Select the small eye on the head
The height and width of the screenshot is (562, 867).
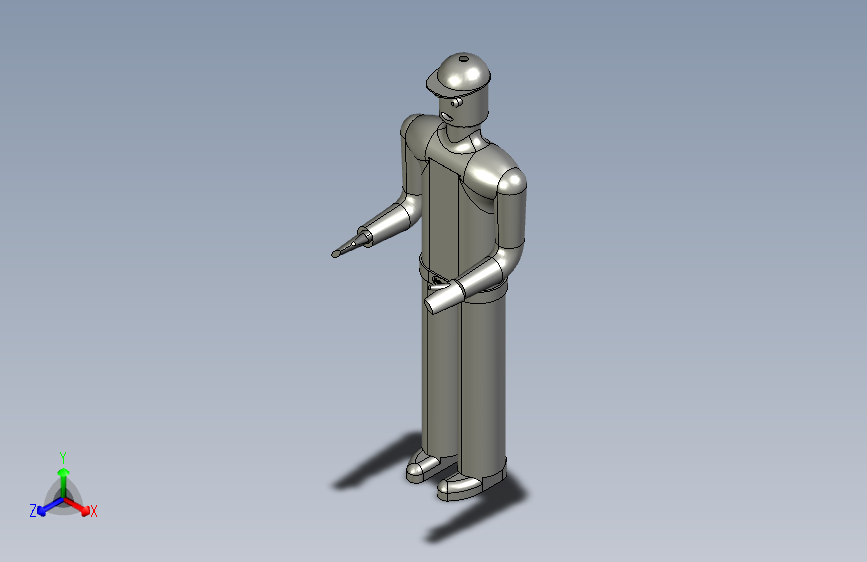point(456,103)
